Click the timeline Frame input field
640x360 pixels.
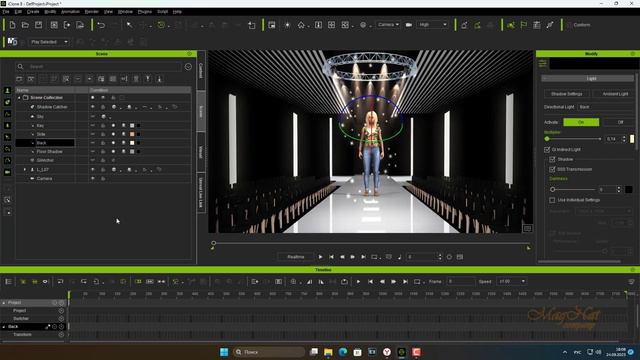(461, 282)
